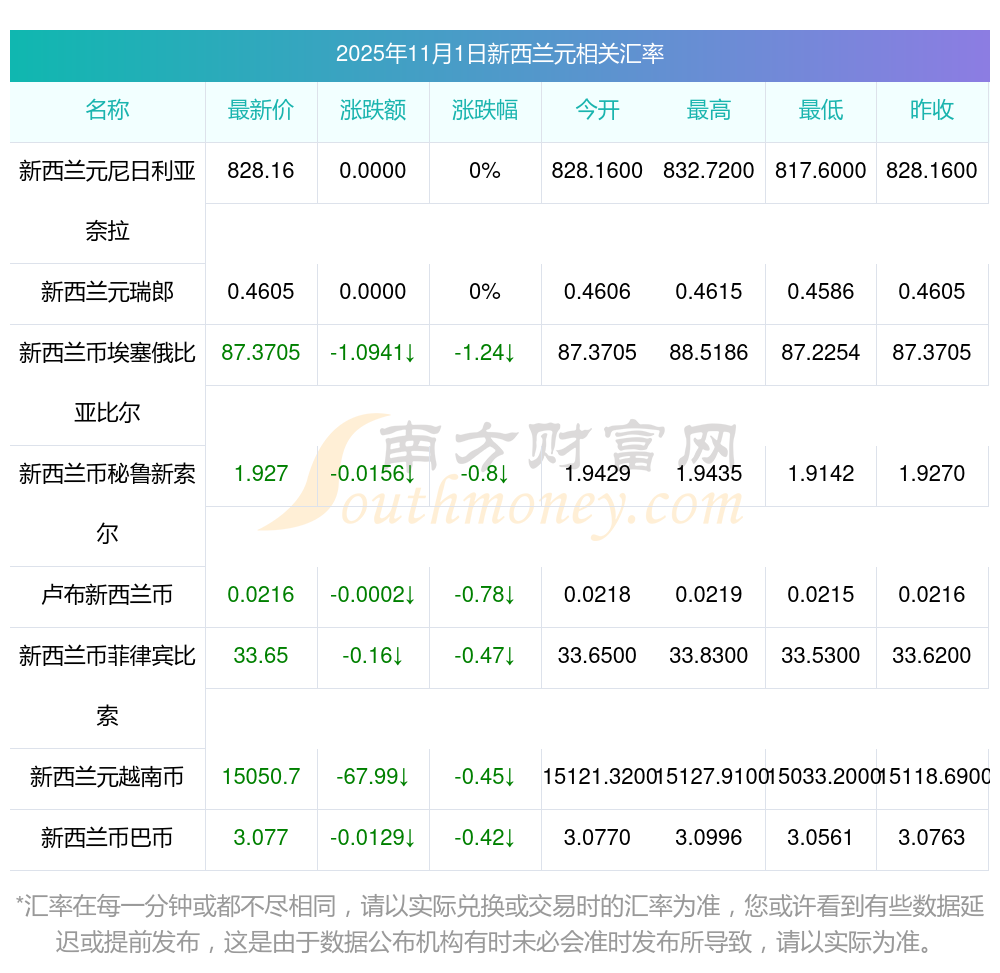
Task: Click 新西兰币埃塞俄比亚比尔 row name
Action: tap(107, 382)
